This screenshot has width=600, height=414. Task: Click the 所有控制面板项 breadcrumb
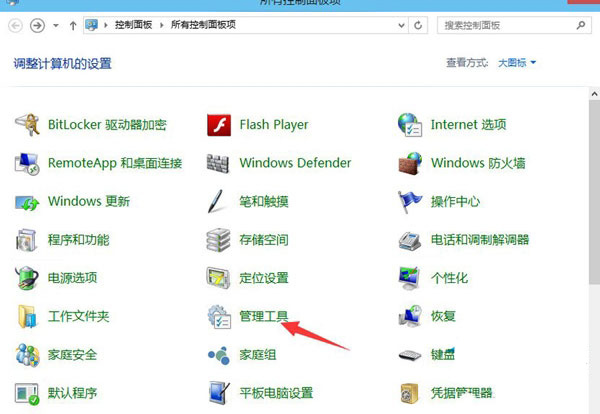click(203, 25)
